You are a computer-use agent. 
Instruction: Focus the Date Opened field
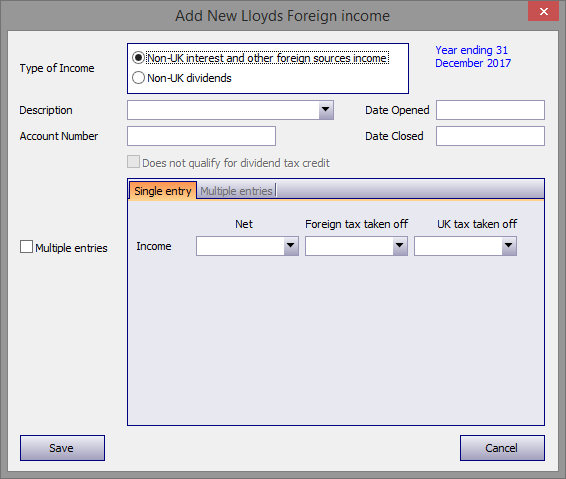490,110
